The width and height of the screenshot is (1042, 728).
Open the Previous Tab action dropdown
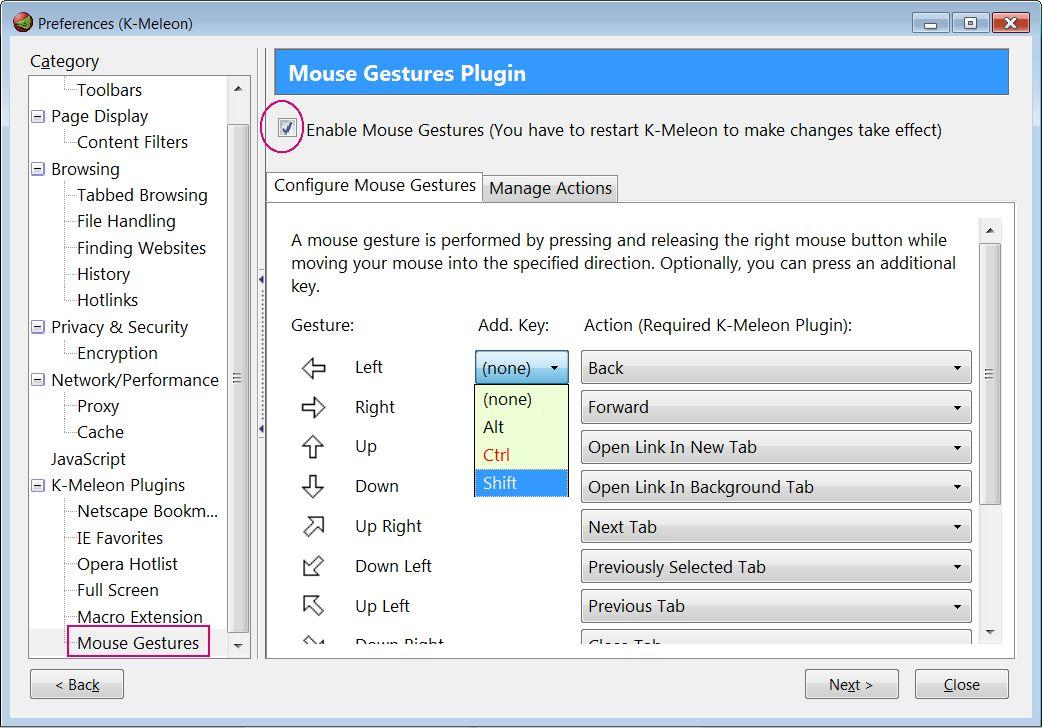point(776,606)
